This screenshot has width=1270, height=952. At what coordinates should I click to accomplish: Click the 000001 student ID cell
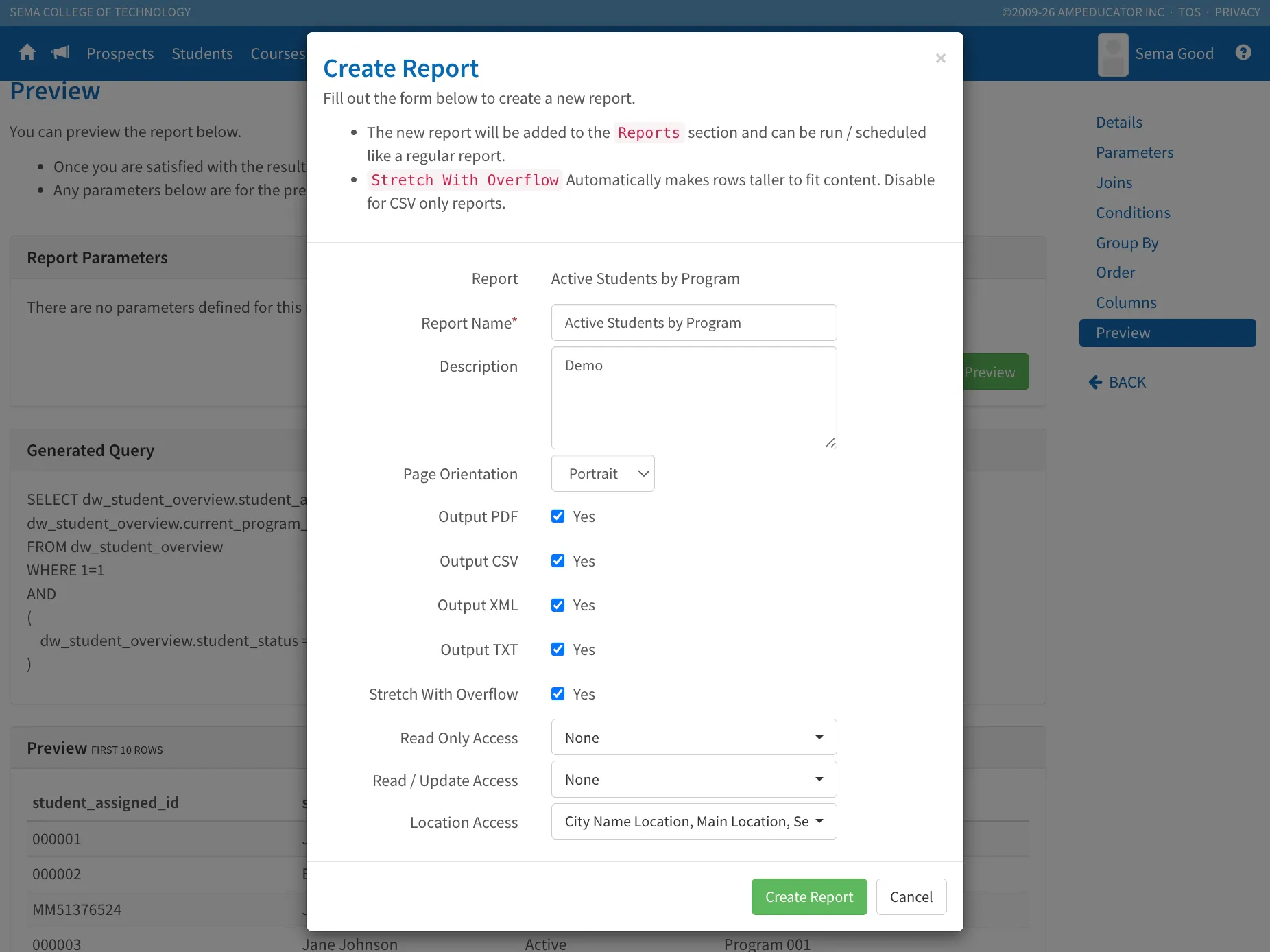coord(57,839)
